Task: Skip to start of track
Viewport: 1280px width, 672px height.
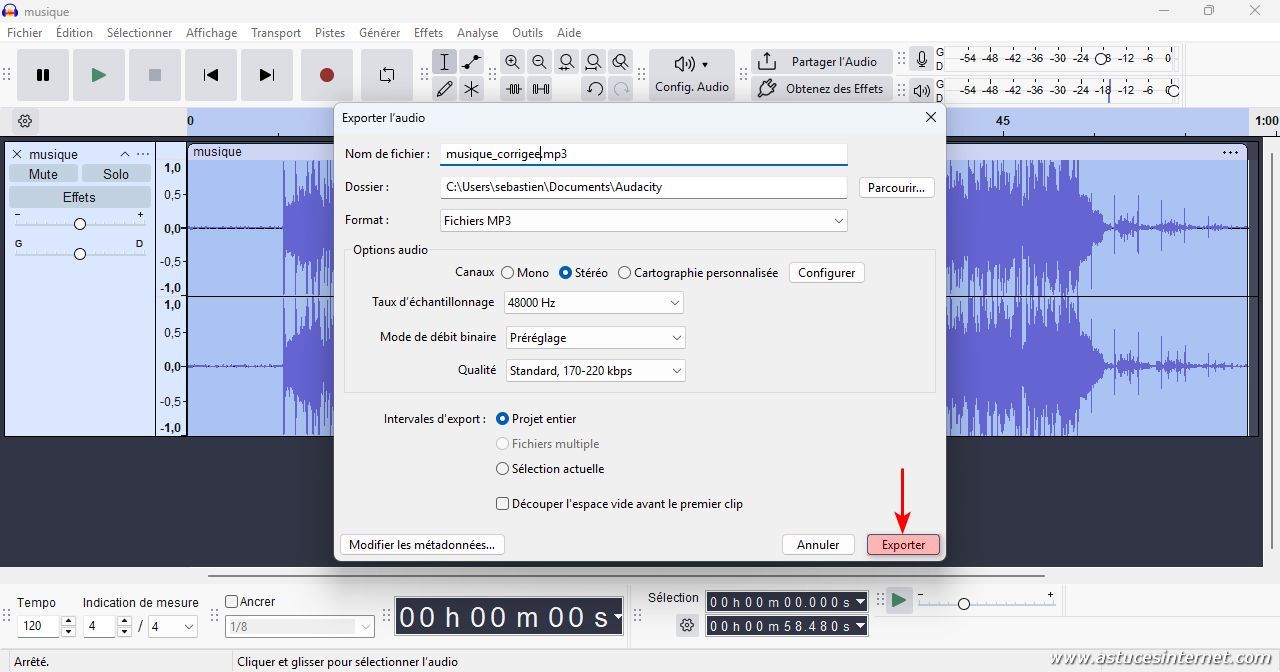Action: (211, 75)
